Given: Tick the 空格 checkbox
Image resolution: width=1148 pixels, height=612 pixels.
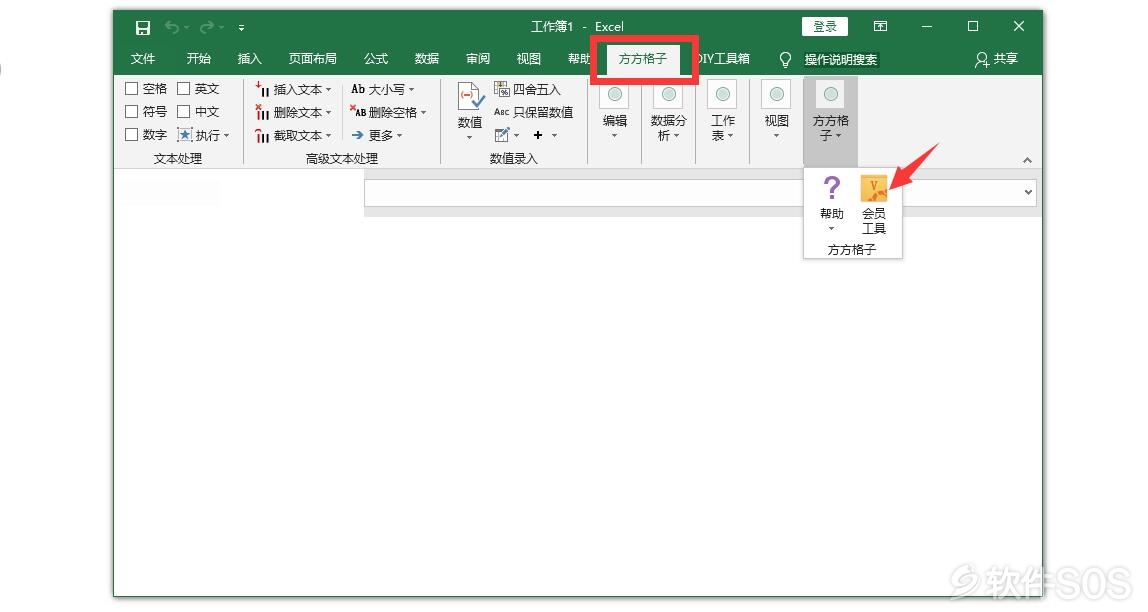Looking at the screenshot, I should click(132, 89).
